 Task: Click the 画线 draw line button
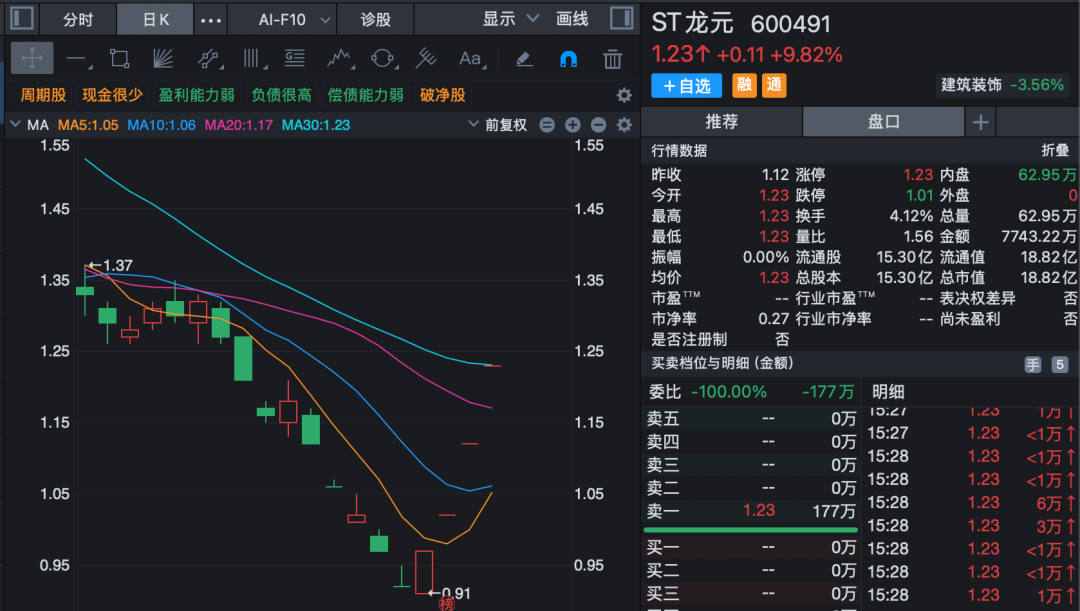[572, 19]
